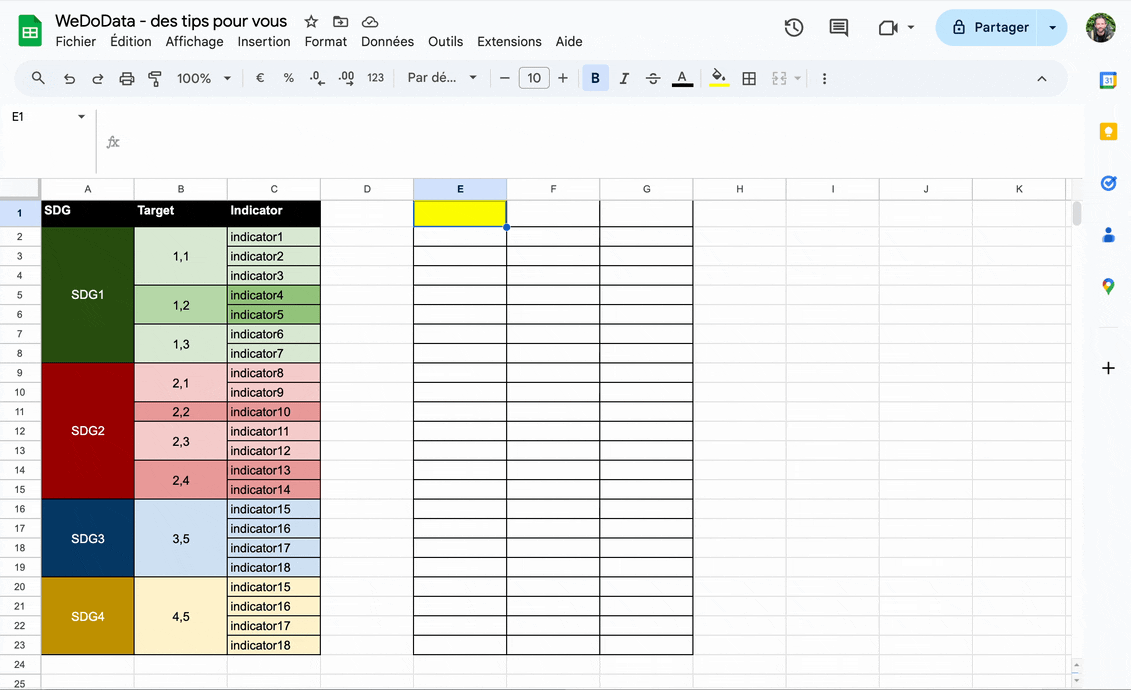Click the search magnifier icon in toolbar
Screen dimensions: 1131x690
click(38, 78)
